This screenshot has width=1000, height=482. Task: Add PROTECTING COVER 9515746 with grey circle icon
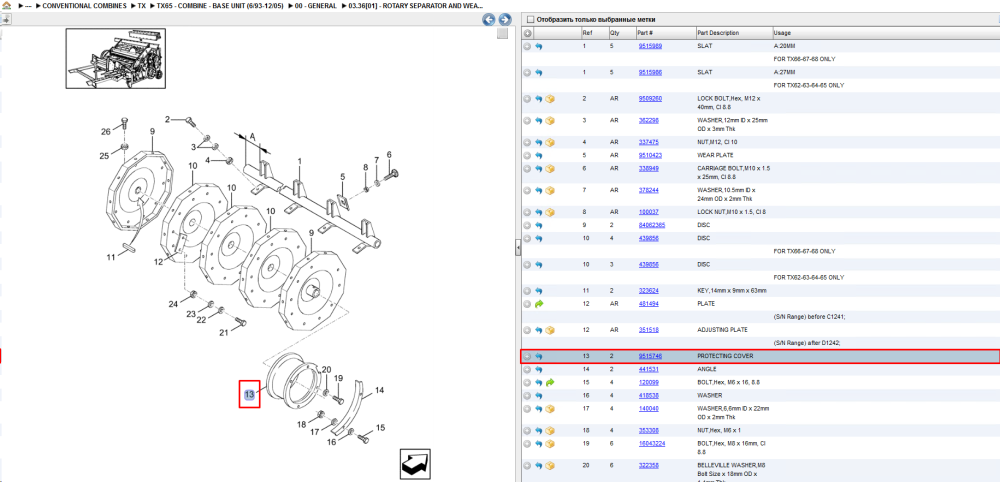[x=527, y=356]
